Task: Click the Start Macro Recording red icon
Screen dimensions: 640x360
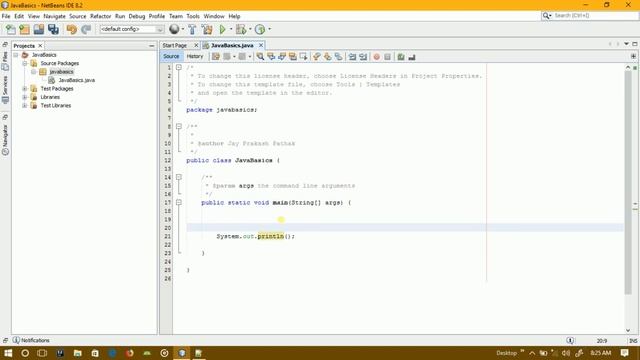Action: 376,57
